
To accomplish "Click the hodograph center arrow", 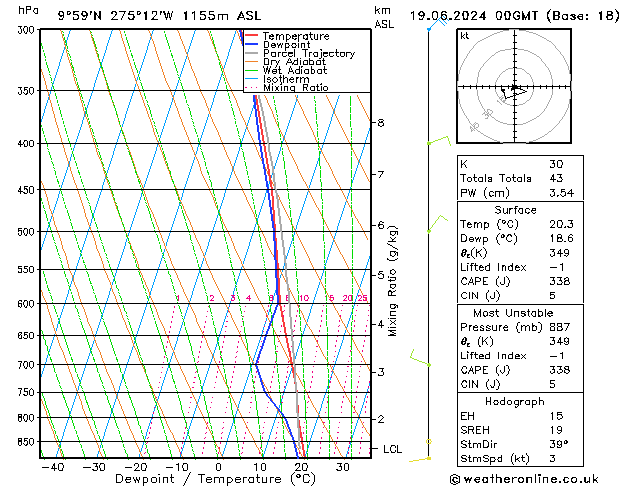I will click(x=515, y=90).
